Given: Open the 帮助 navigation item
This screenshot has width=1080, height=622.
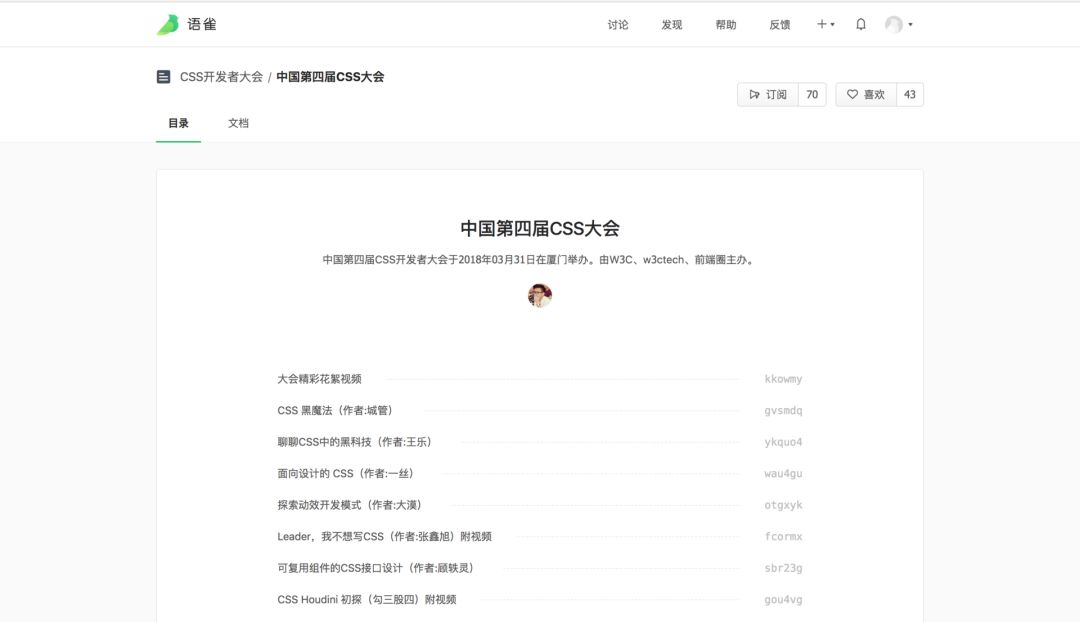Looking at the screenshot, I should click(726, 25).
